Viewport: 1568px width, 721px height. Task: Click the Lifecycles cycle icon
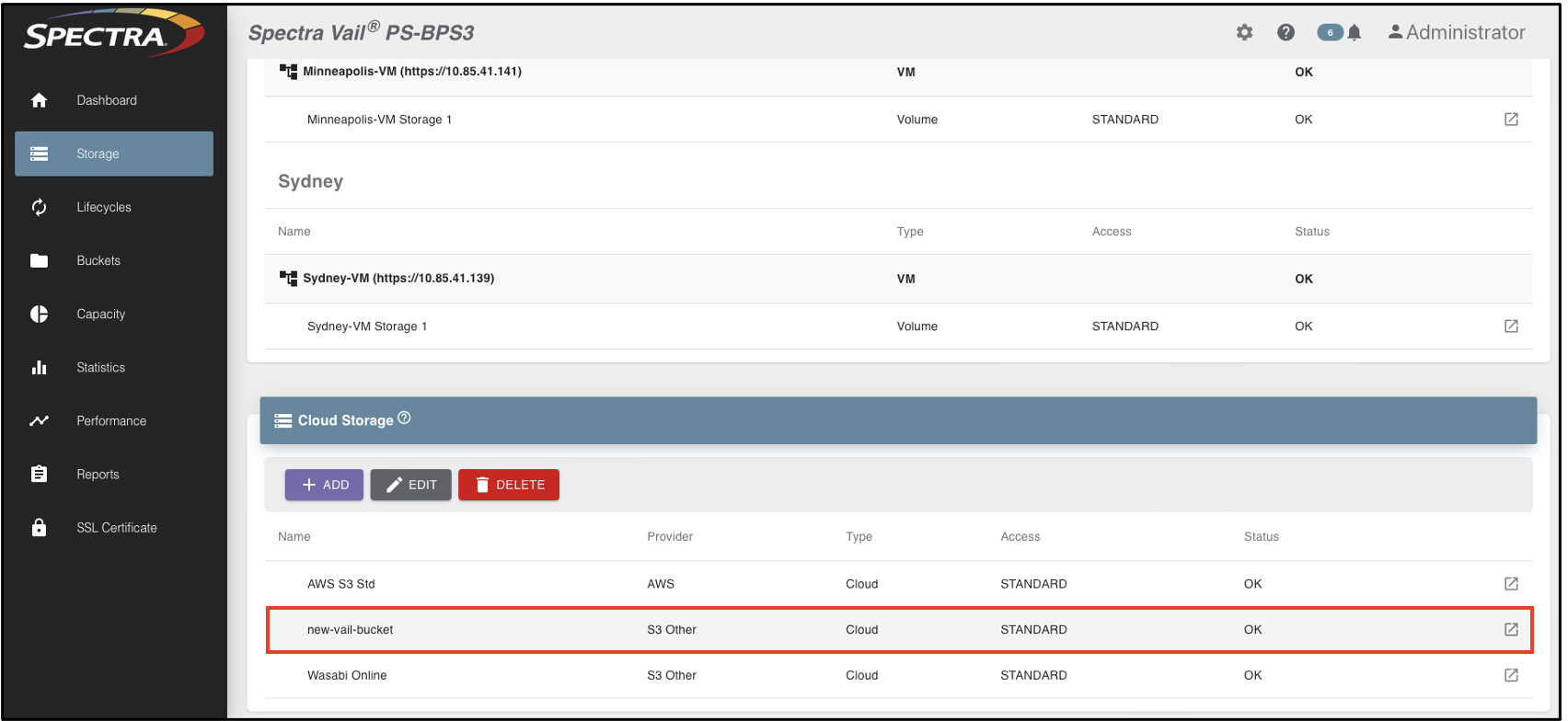coord(39,207)
